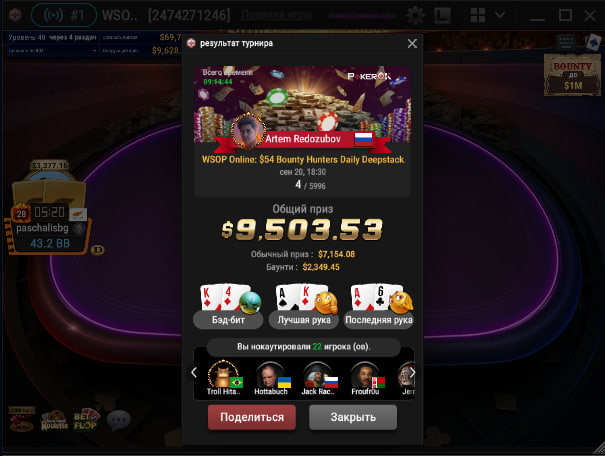Click the Закрыть button
Screen dimensions: 605x456
[353, 417]
